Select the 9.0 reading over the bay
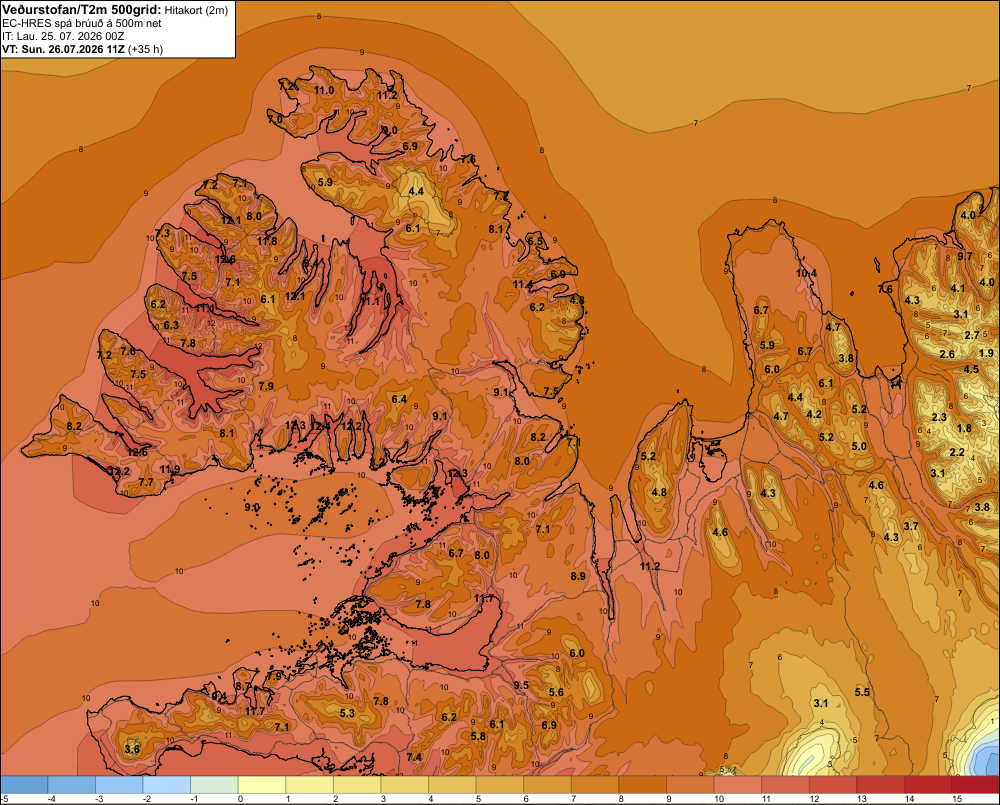1000x805 pixels. (x=252, y=508)
